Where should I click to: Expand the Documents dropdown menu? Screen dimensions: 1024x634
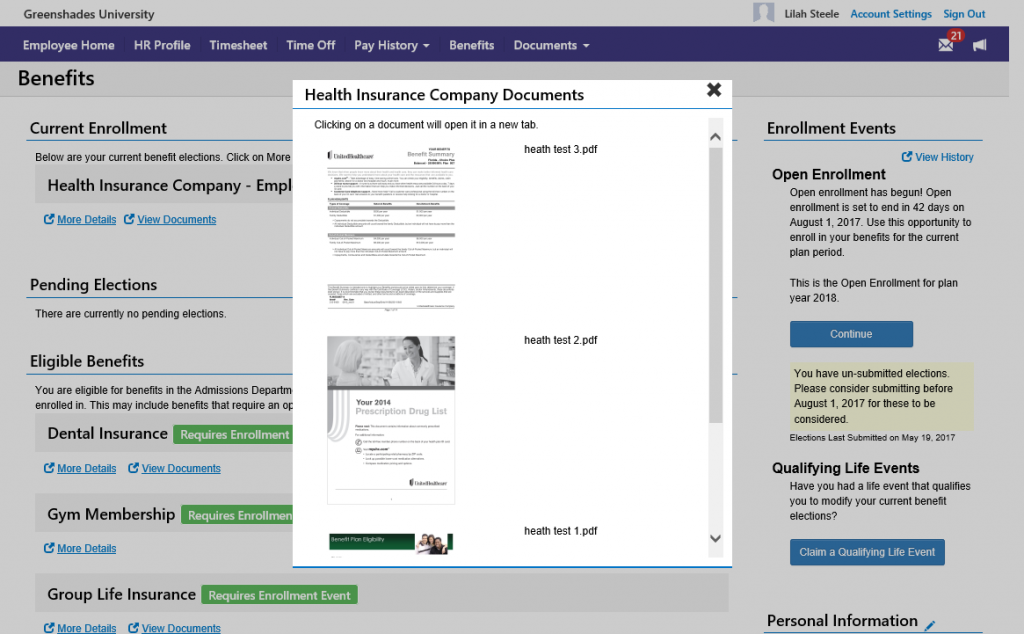coord(551,45)
